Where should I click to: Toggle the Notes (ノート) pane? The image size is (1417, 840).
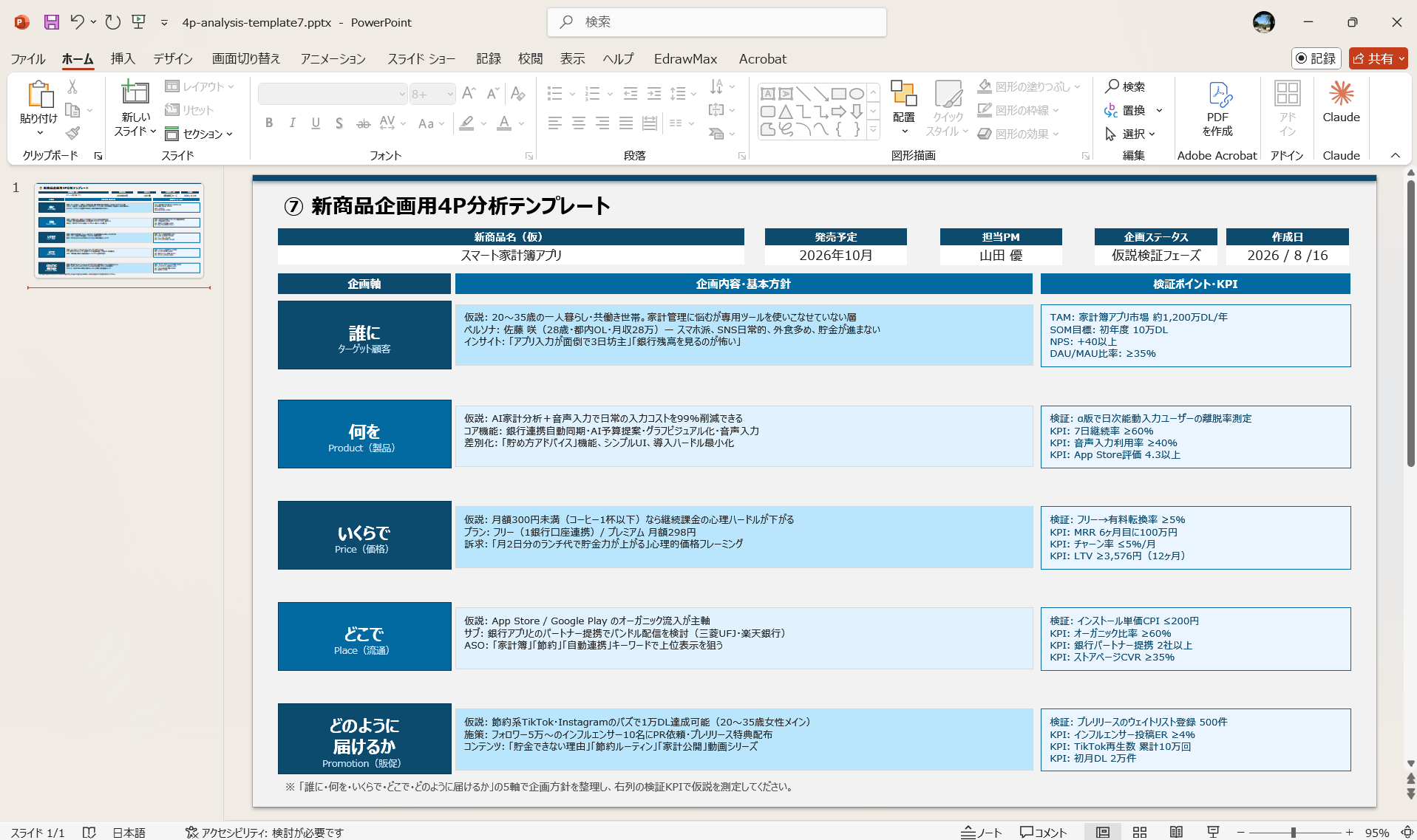pyautogui.click(x=981, y=832)
